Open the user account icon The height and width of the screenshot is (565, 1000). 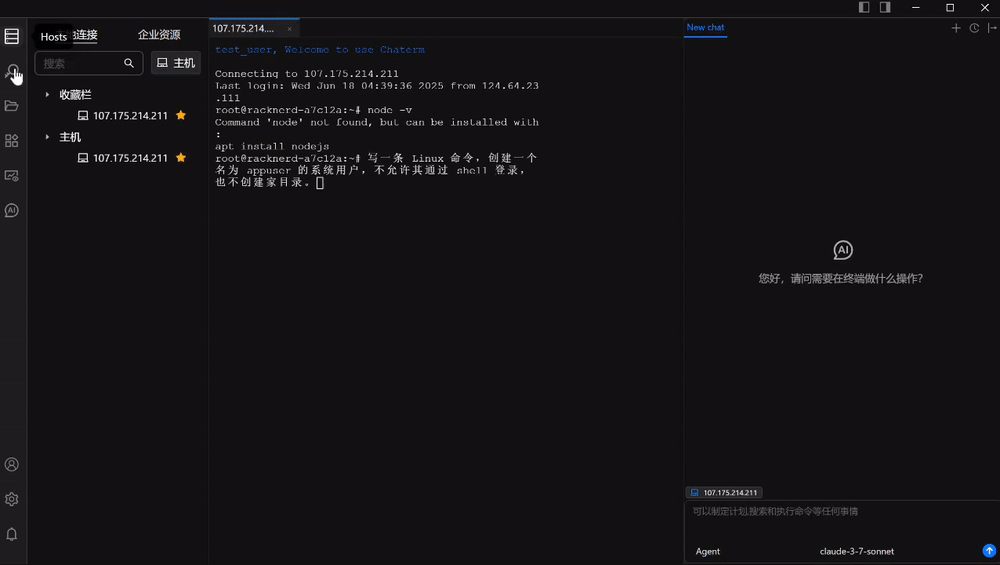tap(11, 464)
